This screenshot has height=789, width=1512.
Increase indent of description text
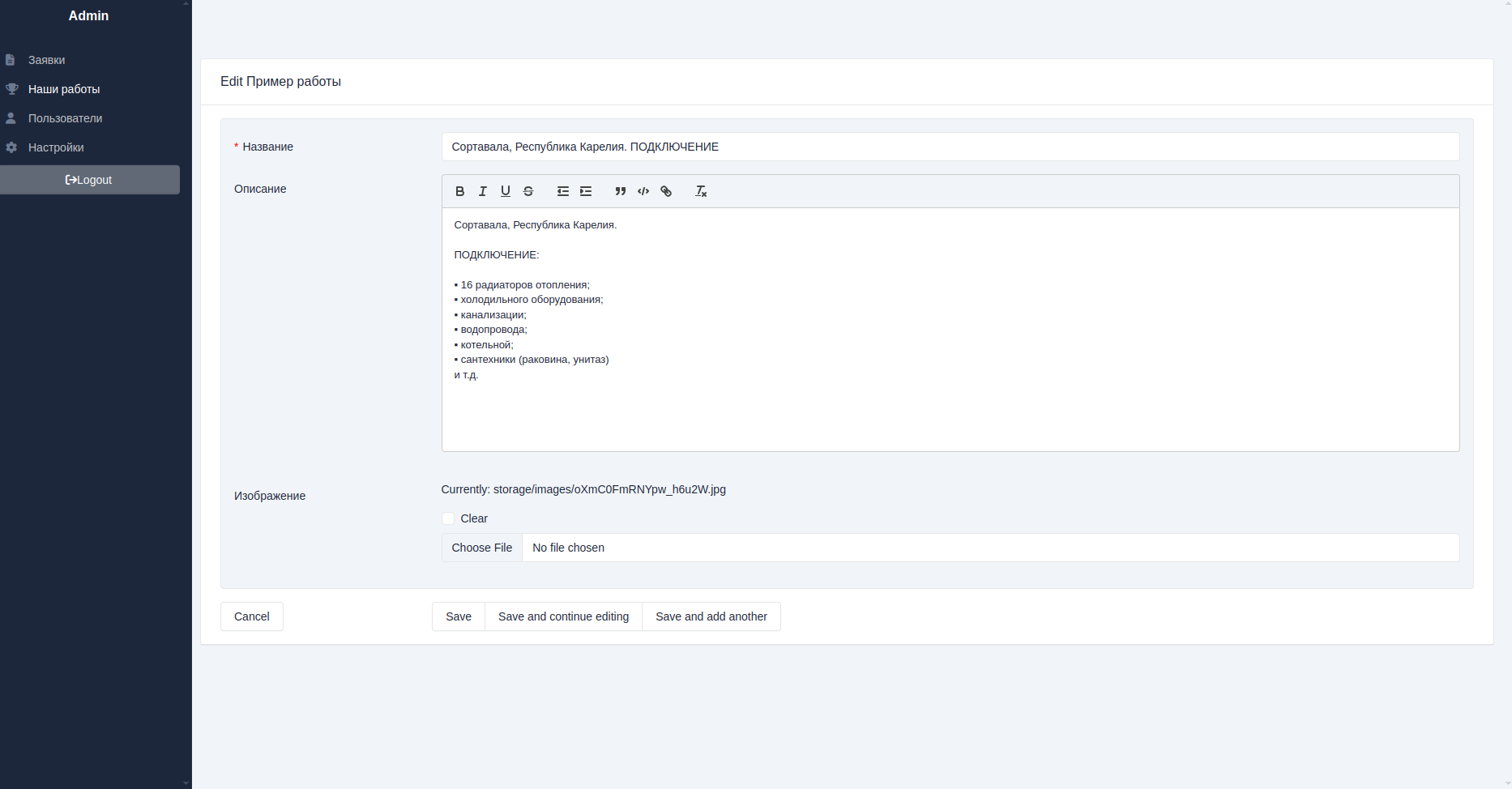pyautogui.click(x=586, y=191)
